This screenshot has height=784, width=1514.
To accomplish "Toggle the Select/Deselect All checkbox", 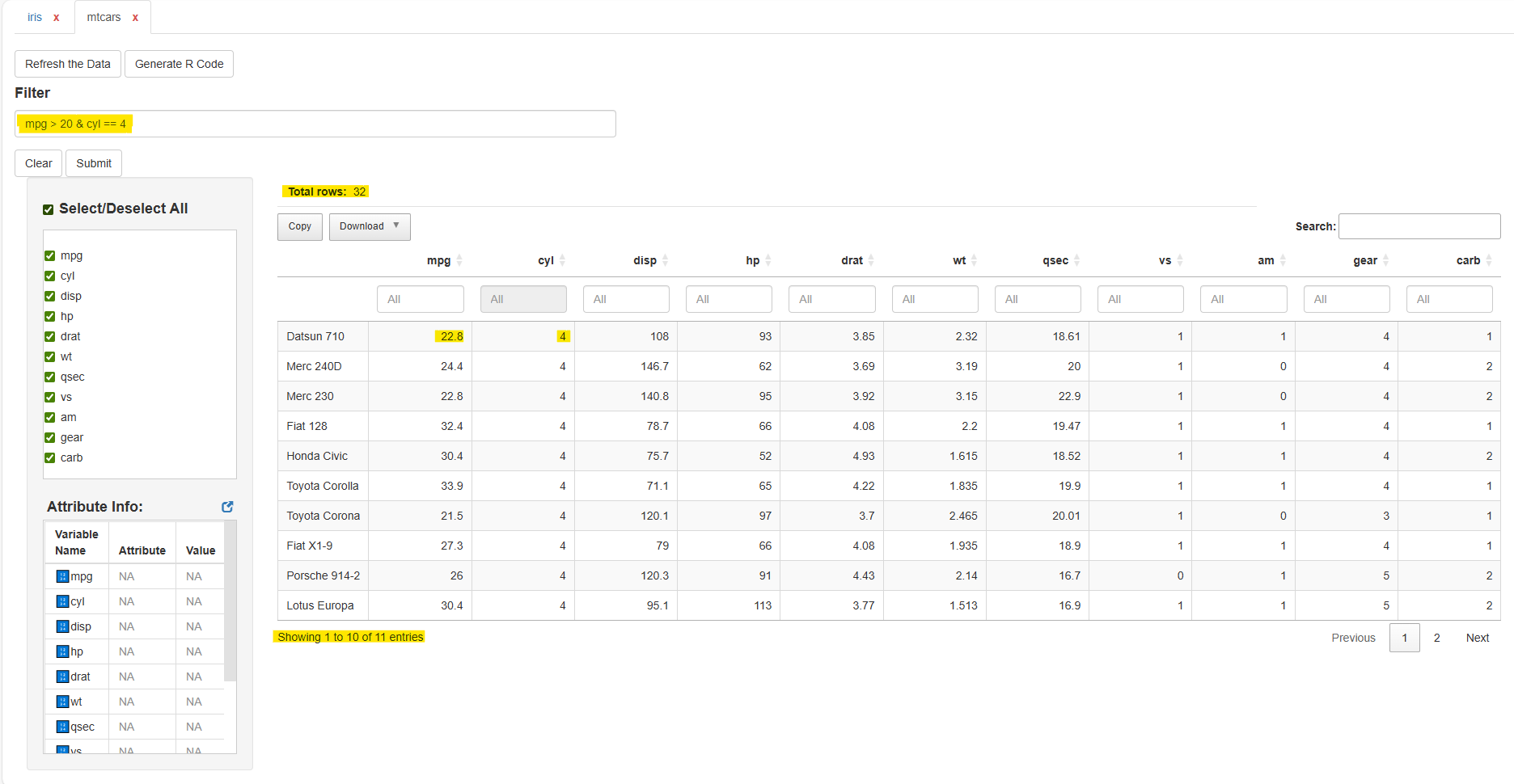I will click(49, 209).
